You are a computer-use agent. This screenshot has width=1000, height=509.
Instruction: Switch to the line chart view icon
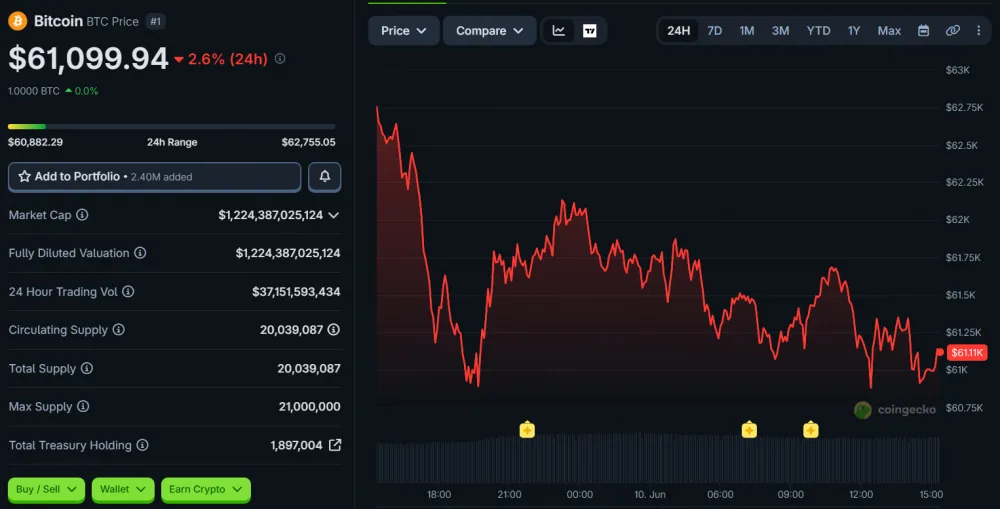(559, 31)
